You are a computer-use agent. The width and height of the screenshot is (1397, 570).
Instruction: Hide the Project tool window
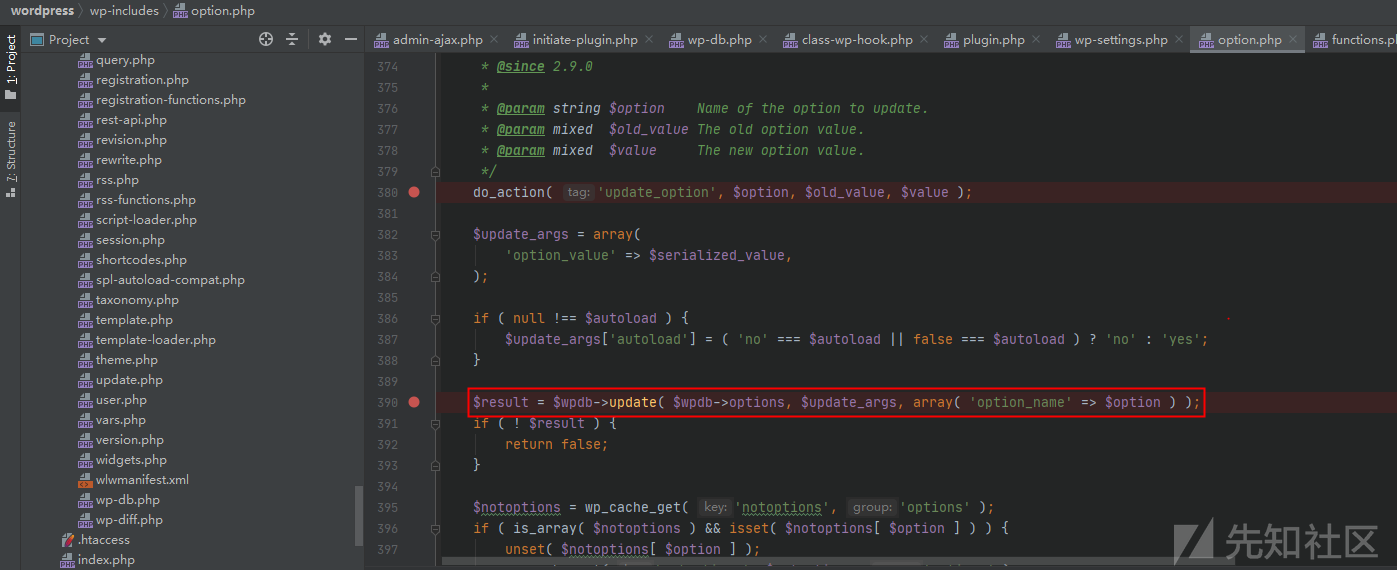click(x=351, y=39)
